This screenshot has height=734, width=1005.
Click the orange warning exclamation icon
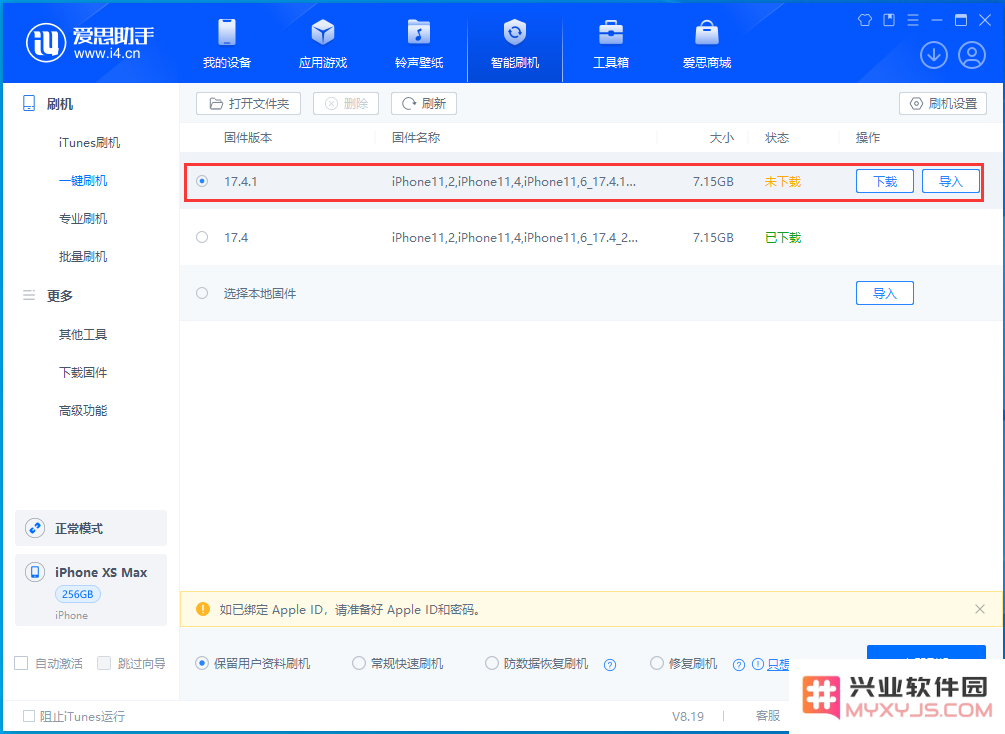point(203,609)
